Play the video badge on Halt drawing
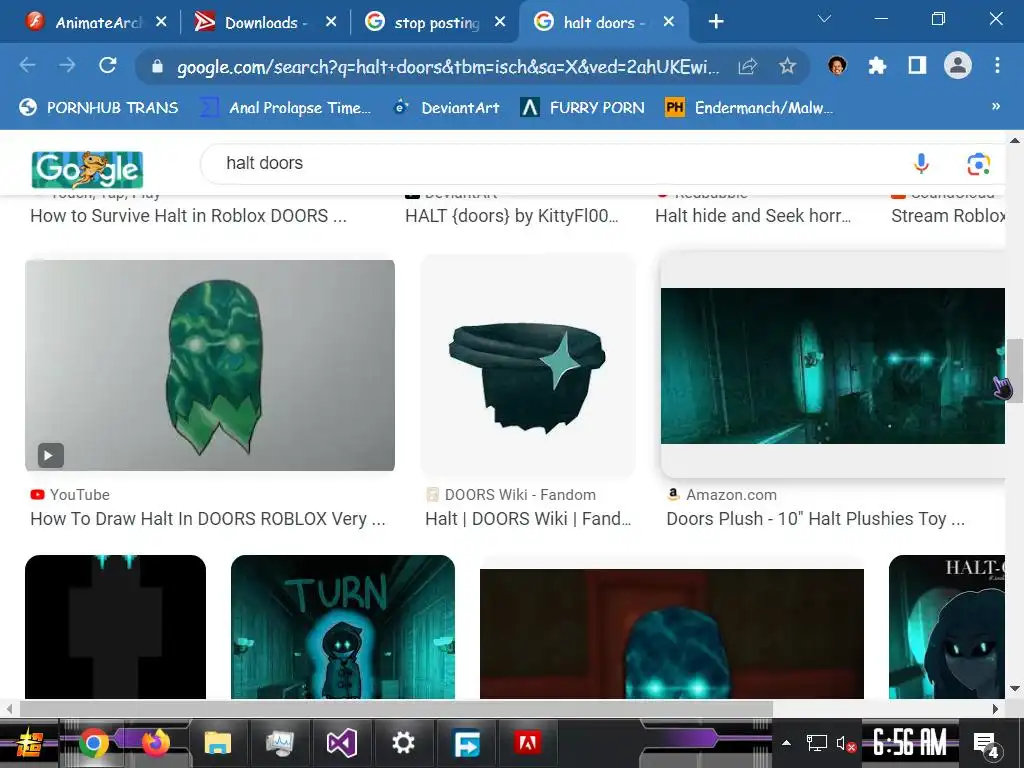The width and height of the screenshot is (1024, 768). click(x=50, y=455)
